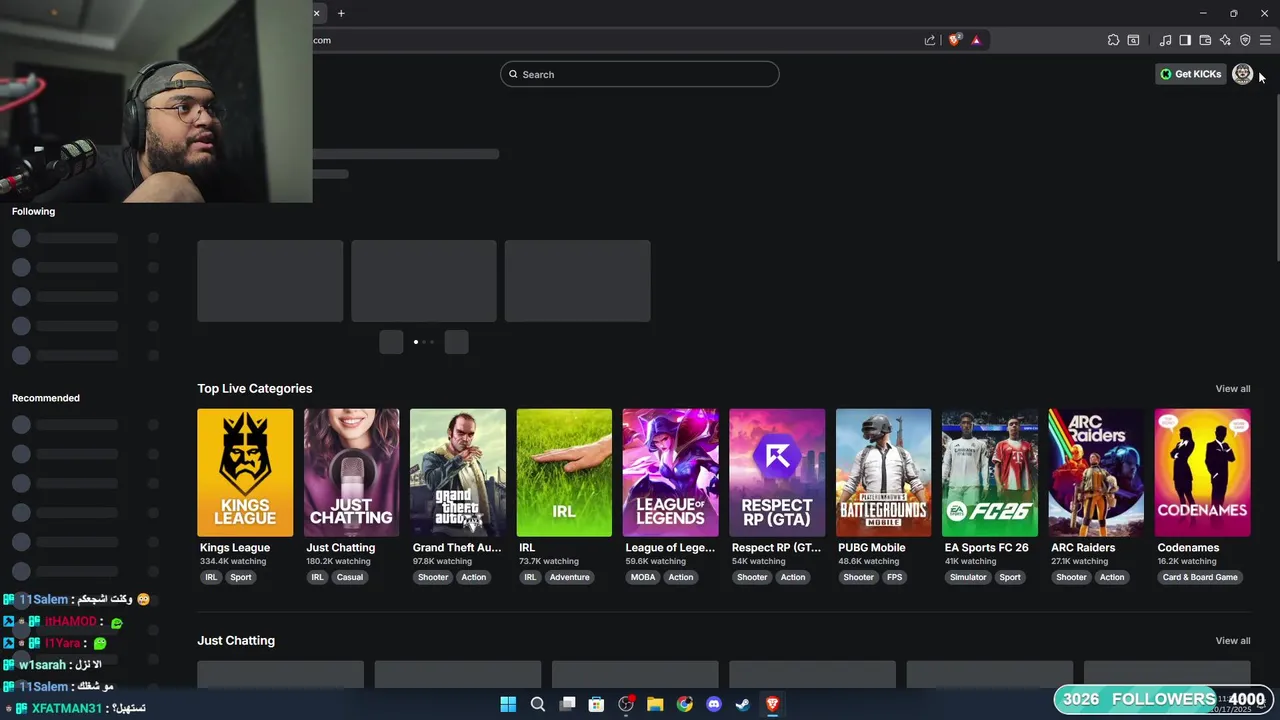Click the Recommended sidebar heading
The width and height of the screenshot is (1280, 720).
(x=46, y=398)
